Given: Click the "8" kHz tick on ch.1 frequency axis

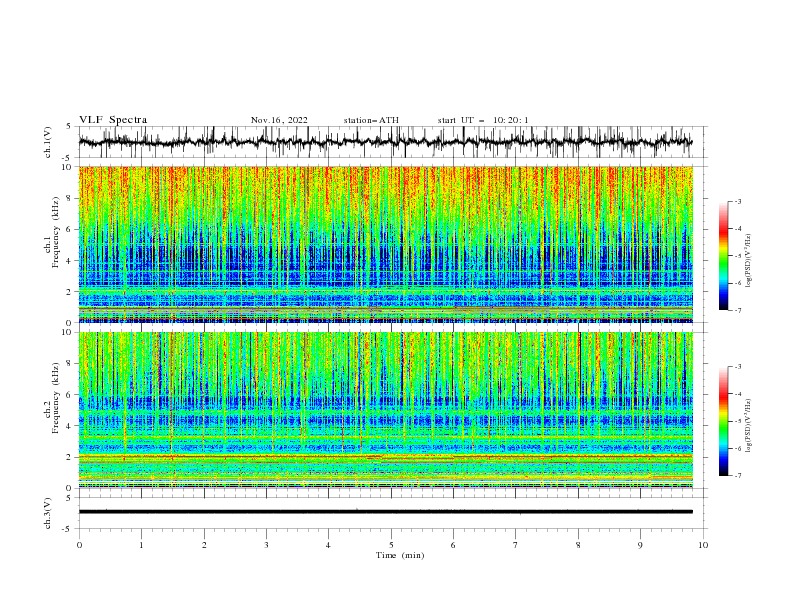Looking at the screenshot, I should [70, 198].
